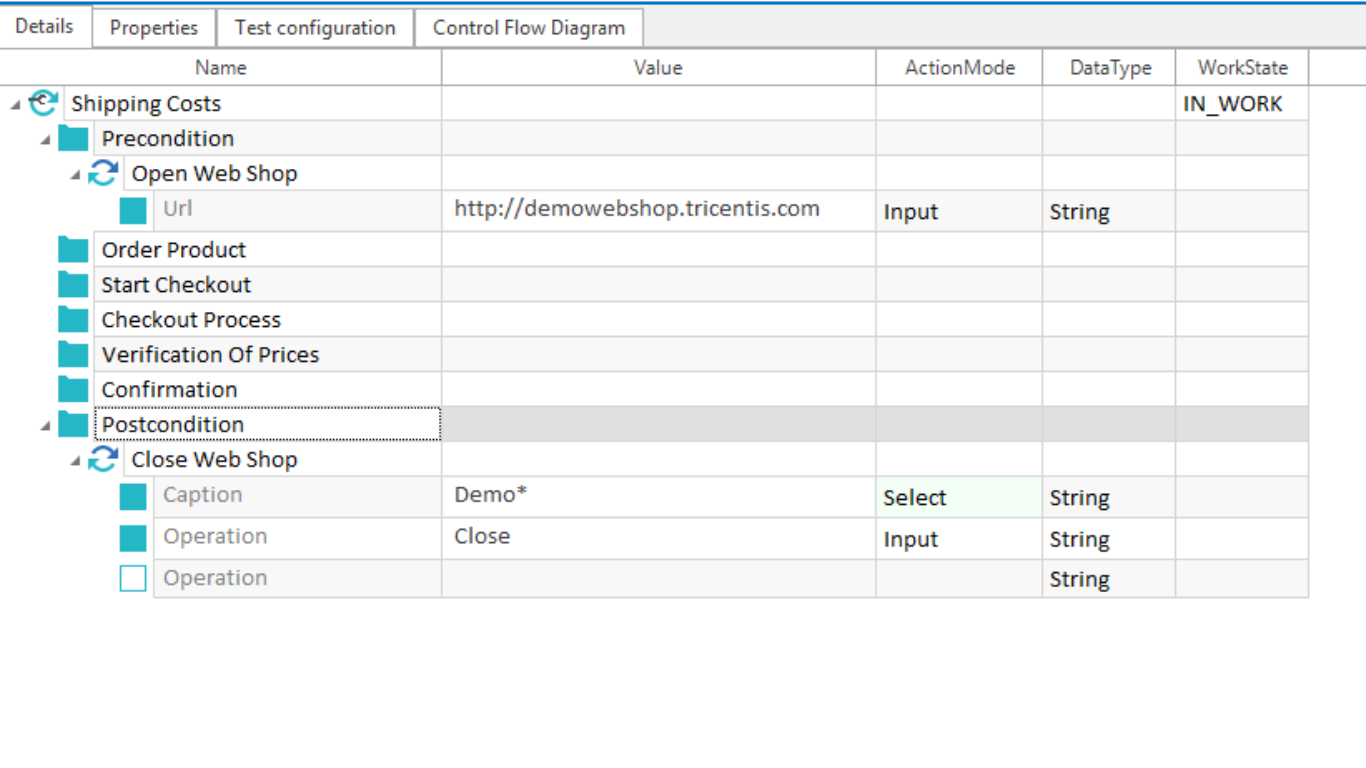Click the WorkState column header
Viewport: 1366px width, 768px height.
click(x=1242, y=68)
